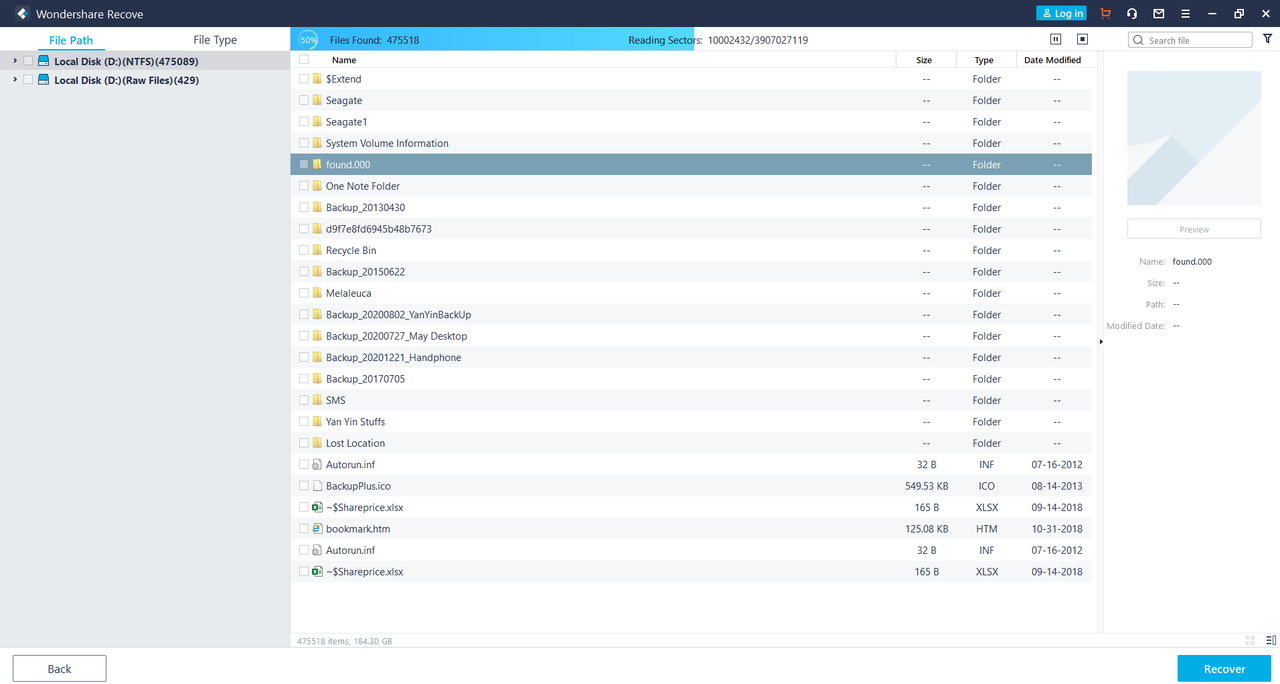Toggle the found.000 checkbox
Image resolution: width=1280 pixels, height=684 pixels.
[x=304, y=164]
